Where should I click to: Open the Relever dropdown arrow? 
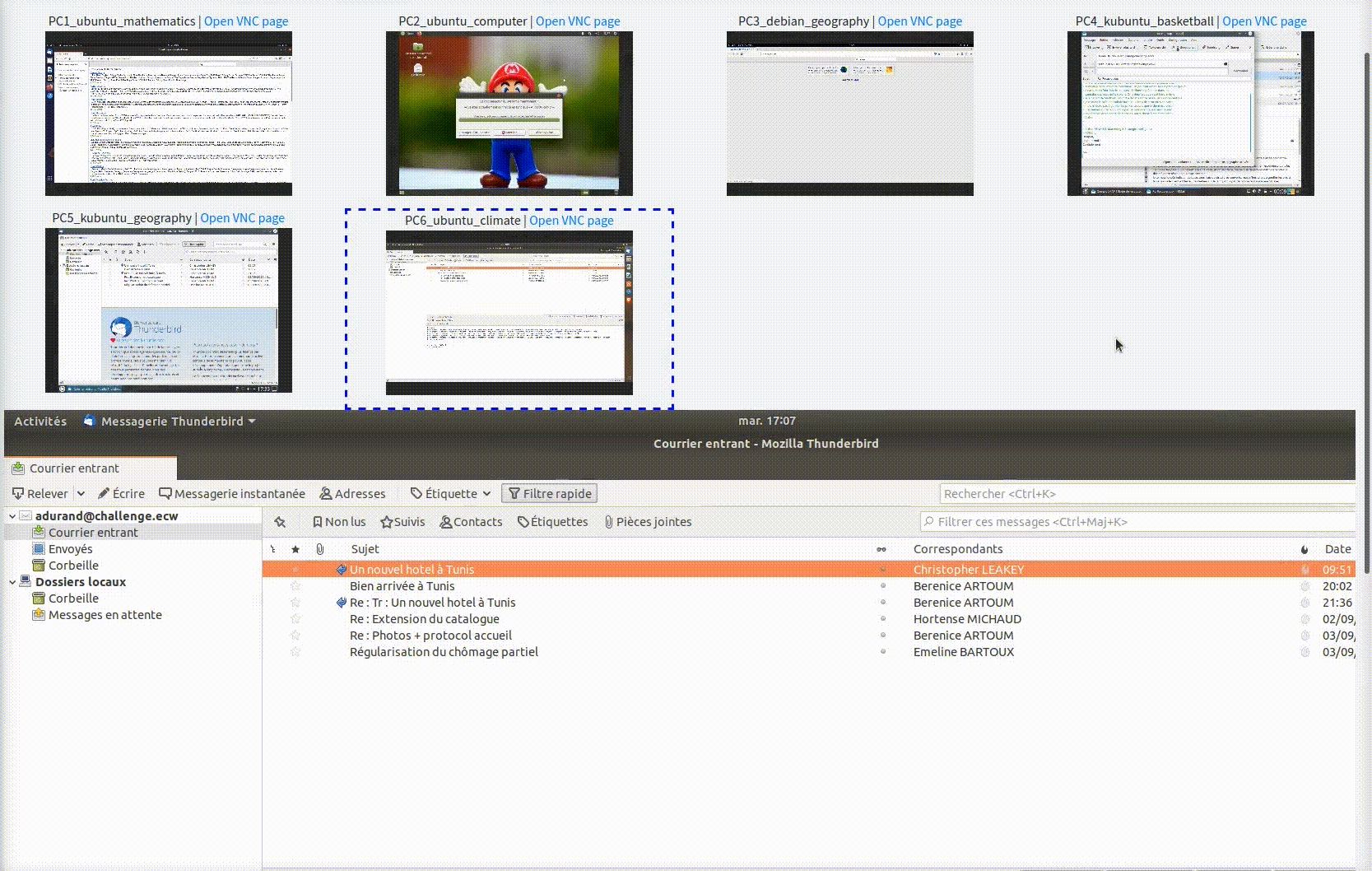(x=81, y=494)
